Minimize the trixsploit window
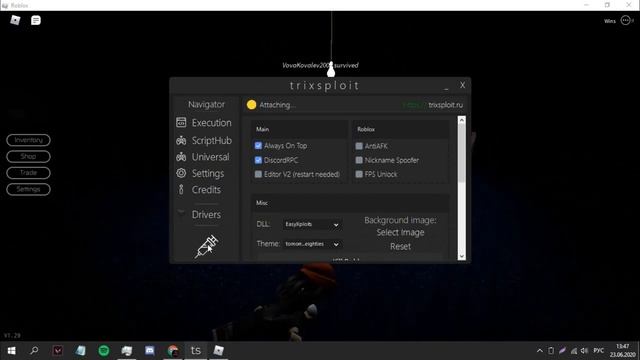Image resolution: width=640 pixels, height=360 pixels. [446, 87]
